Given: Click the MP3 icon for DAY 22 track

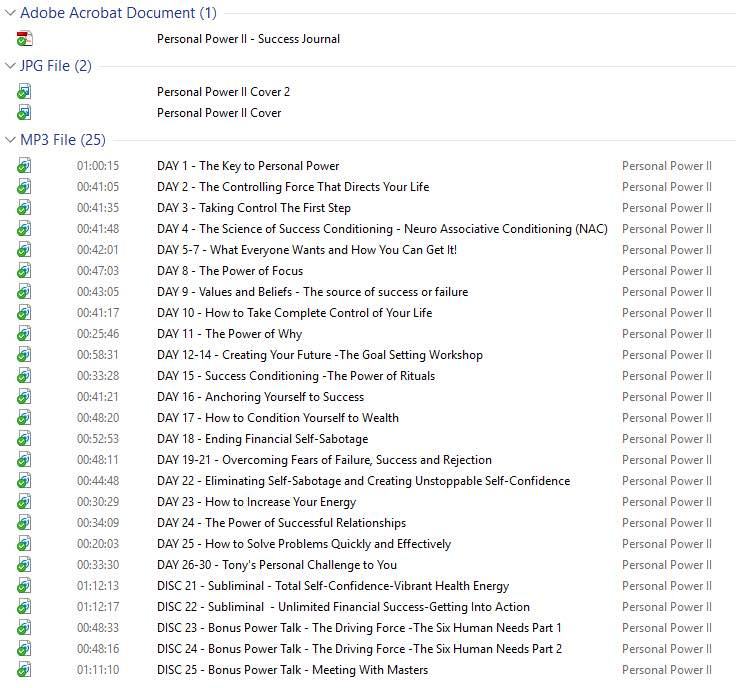Looking at the screenshot, I should (24, 481).
